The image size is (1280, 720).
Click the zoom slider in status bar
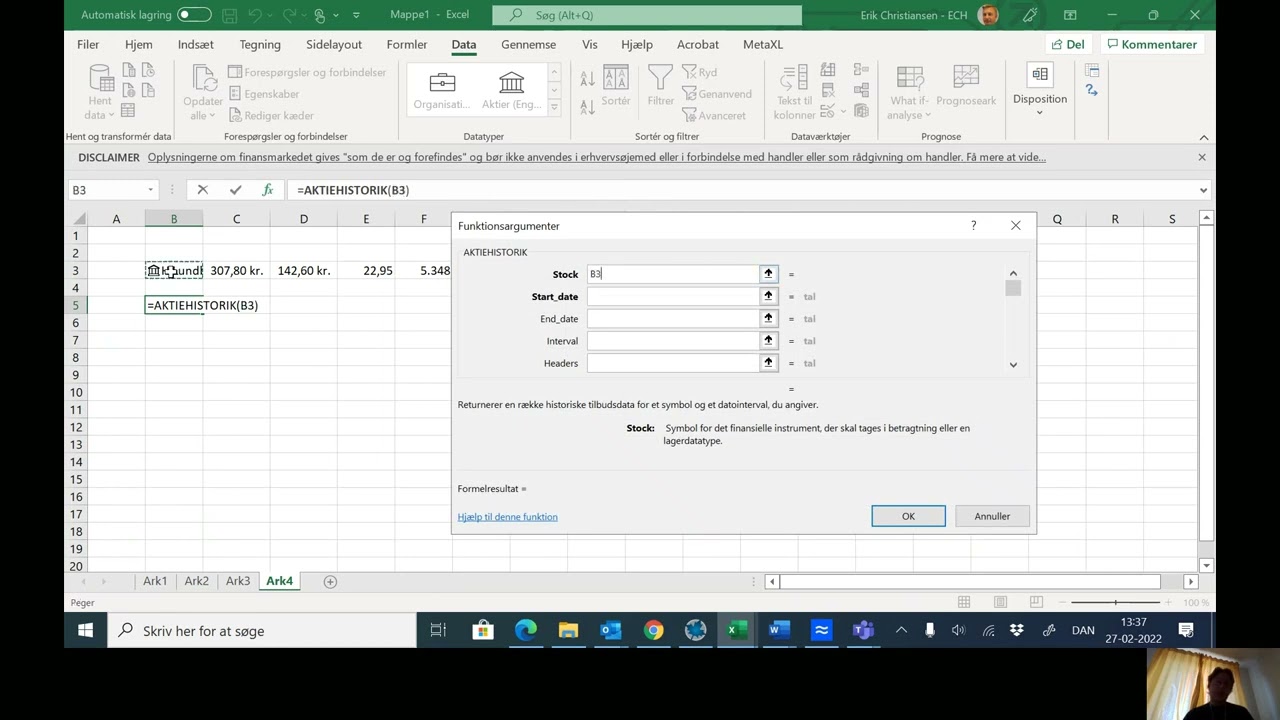coord(1116,602)
